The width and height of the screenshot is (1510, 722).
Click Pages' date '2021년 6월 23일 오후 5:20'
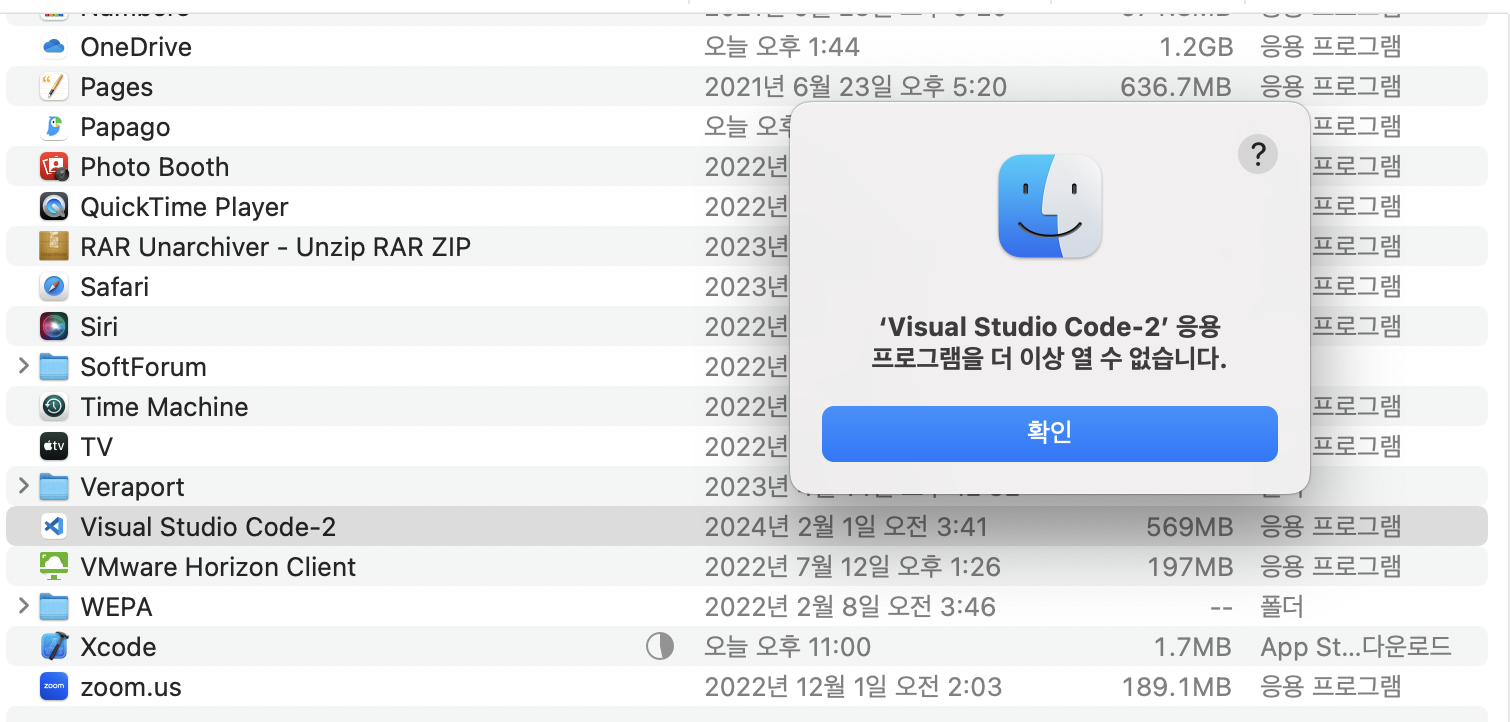(856, 87)
